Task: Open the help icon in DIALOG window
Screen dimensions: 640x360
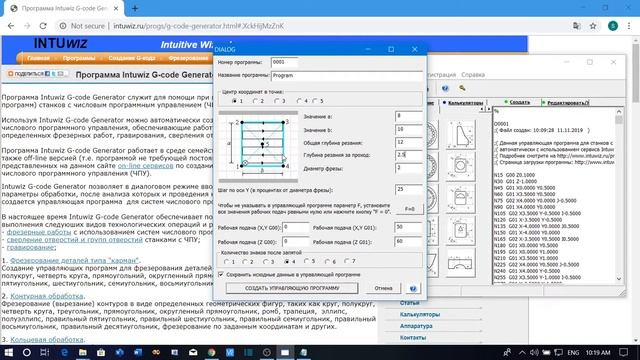Action: tap(413, 288)
